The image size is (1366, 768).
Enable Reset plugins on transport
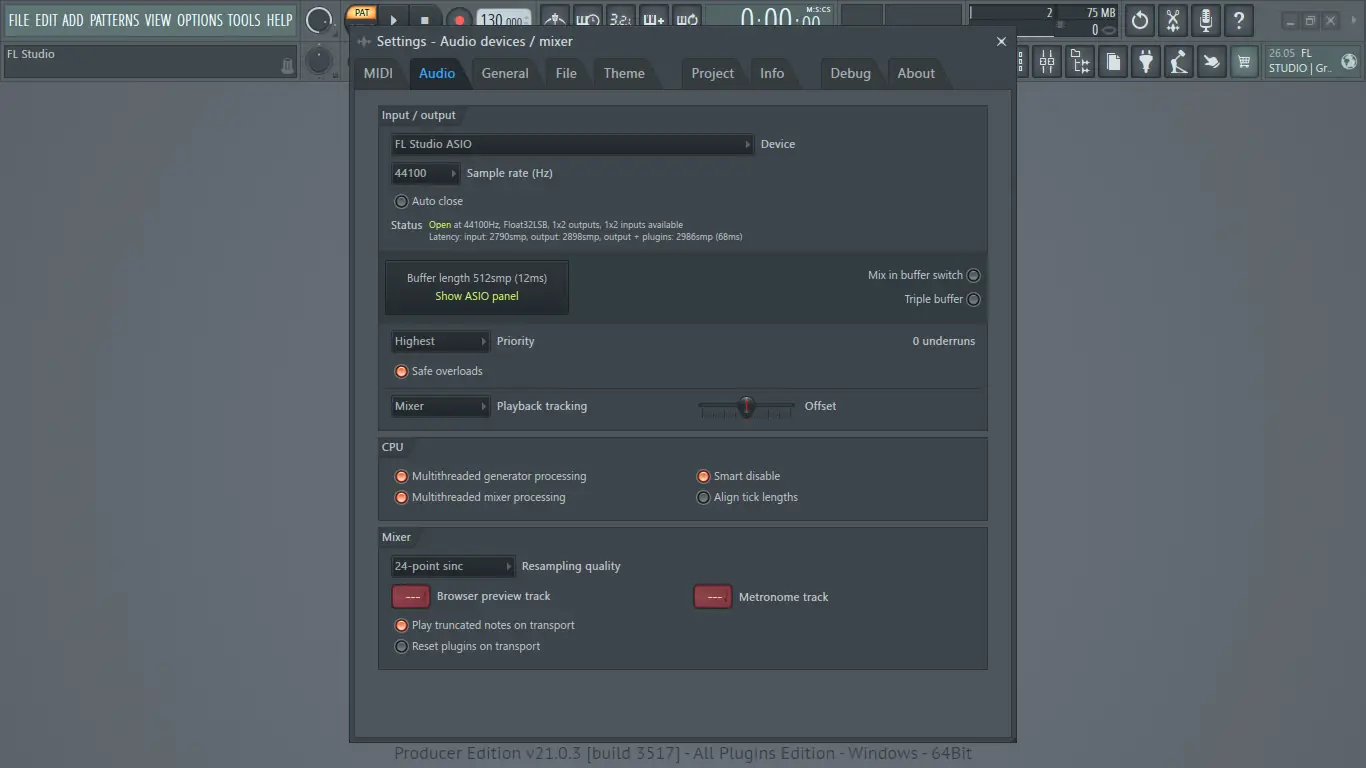[x=402, y=646]
